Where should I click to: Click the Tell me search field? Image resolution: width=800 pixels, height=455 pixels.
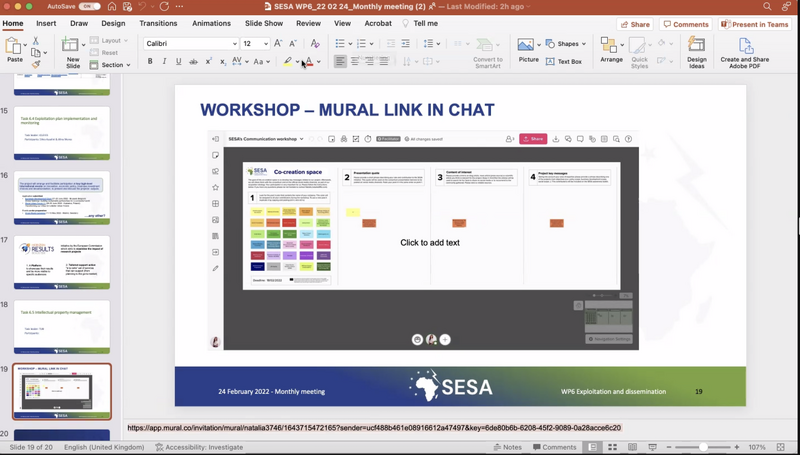(421, 23)
